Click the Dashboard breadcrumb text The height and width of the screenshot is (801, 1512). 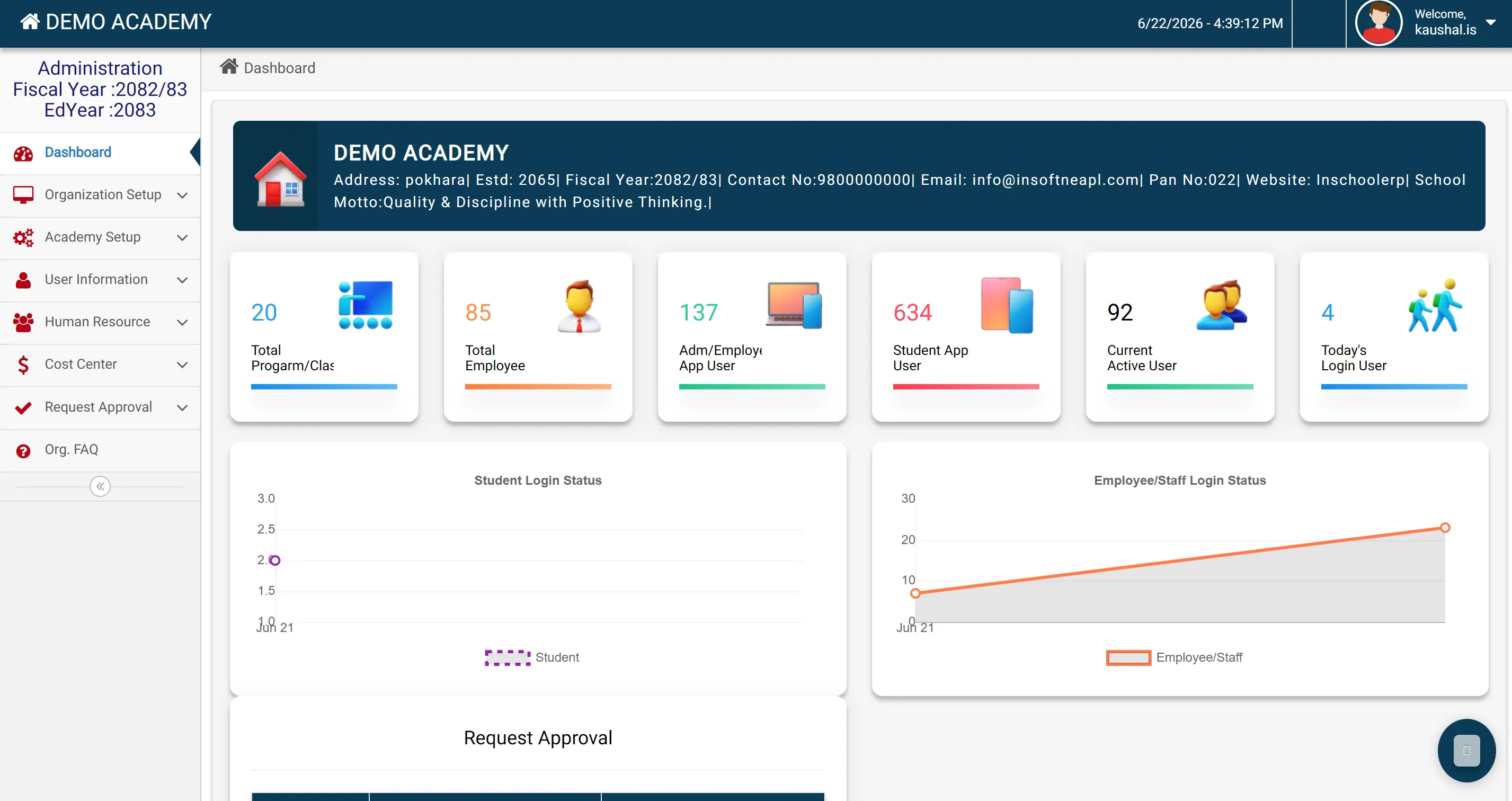tap(279, 68)
